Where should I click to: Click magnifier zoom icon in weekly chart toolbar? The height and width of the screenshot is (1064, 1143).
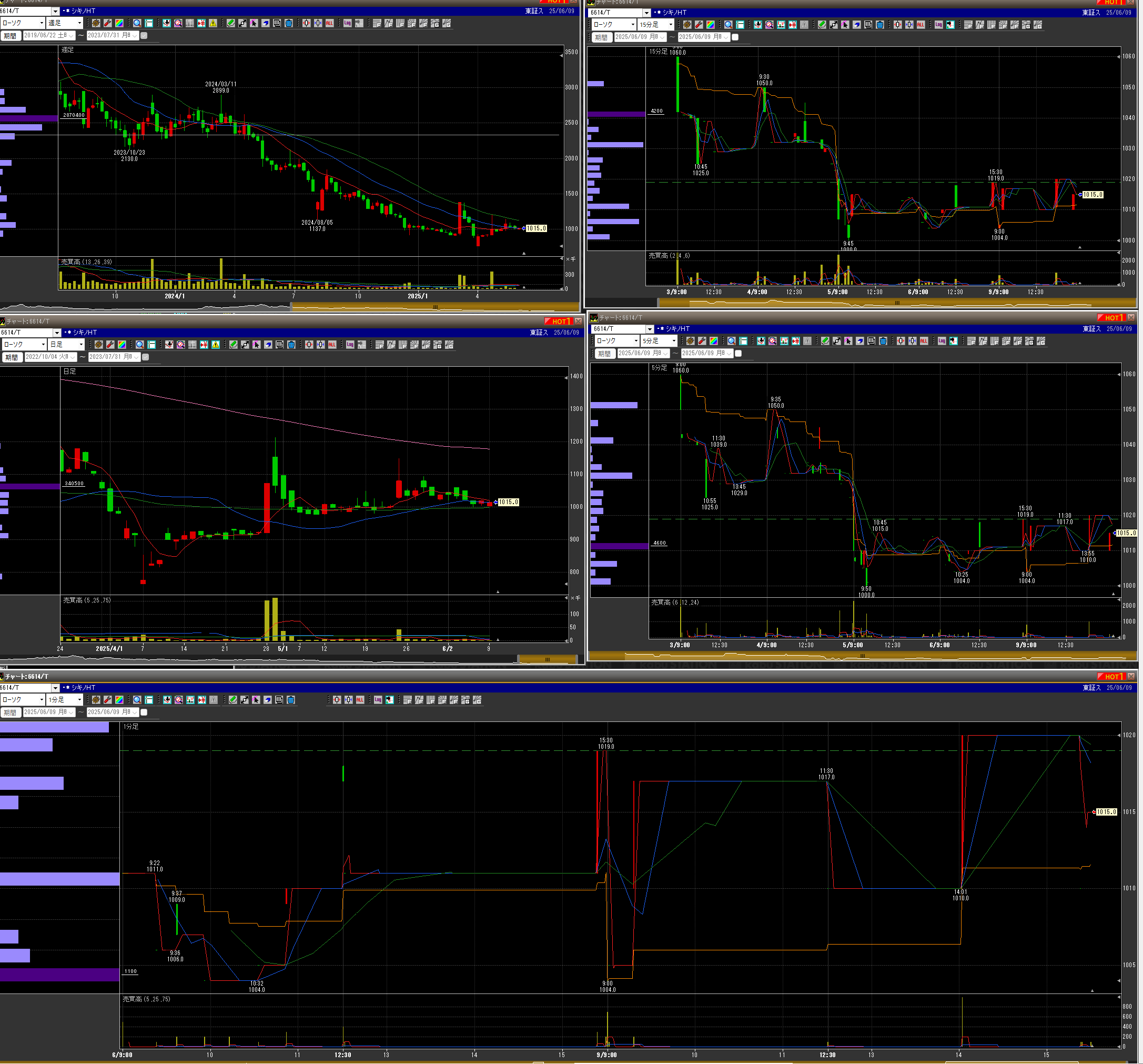point(137,23)
